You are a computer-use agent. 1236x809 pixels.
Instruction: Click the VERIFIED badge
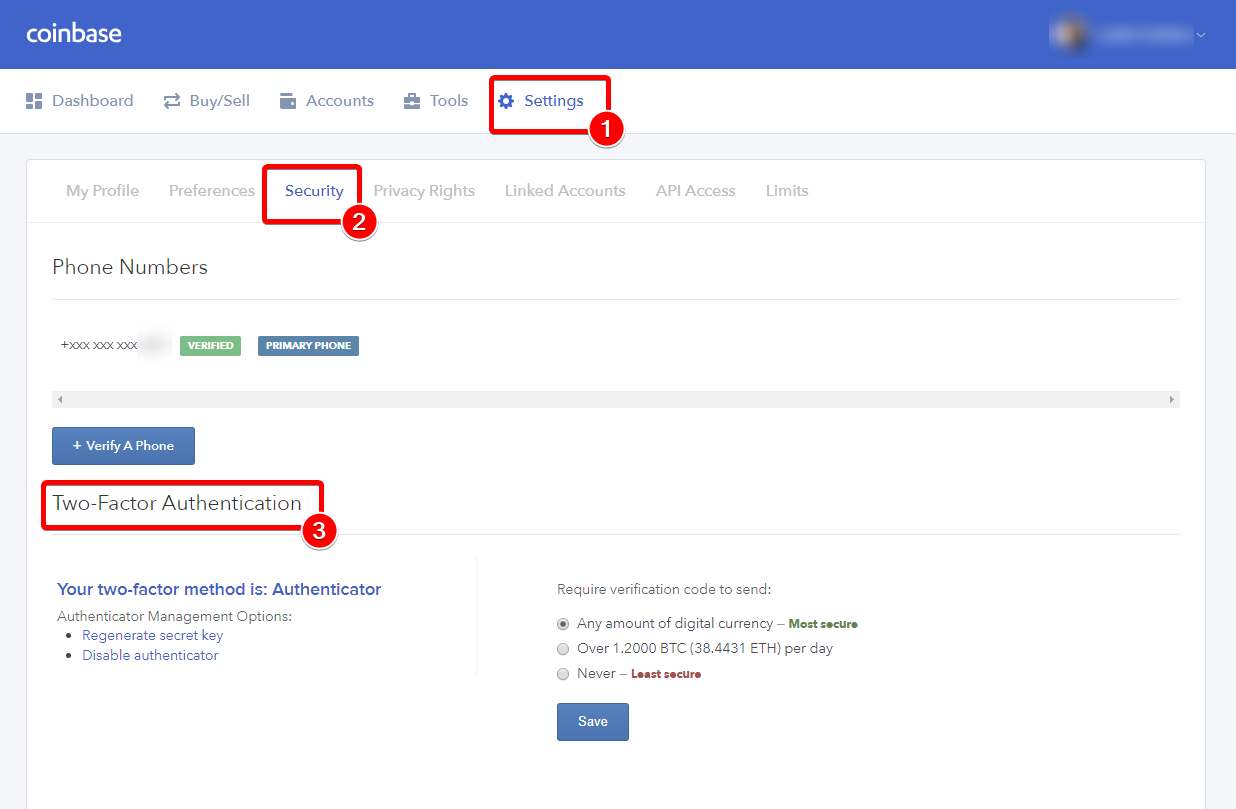click(210, 346)
